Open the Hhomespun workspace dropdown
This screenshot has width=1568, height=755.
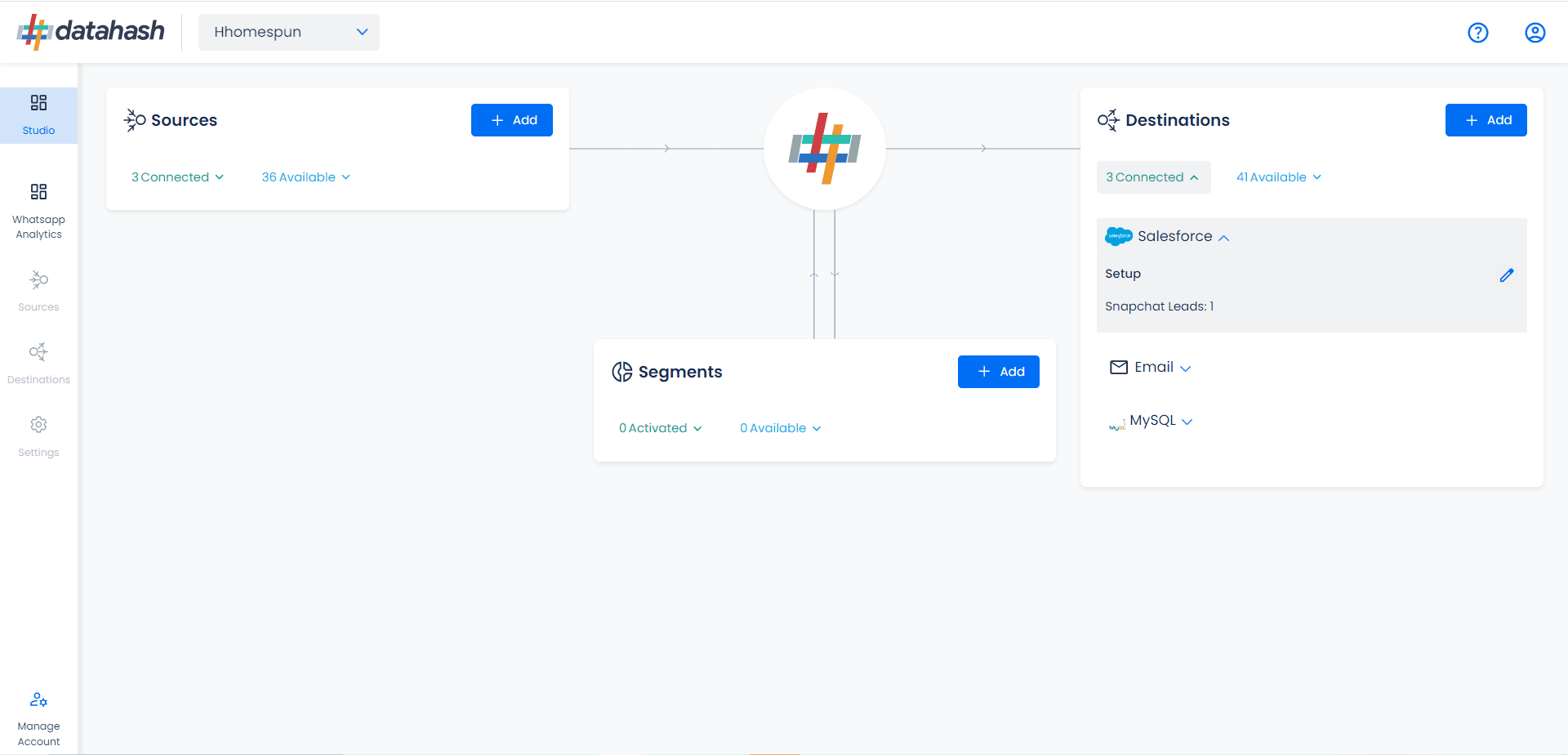click(x=289, y=32)
